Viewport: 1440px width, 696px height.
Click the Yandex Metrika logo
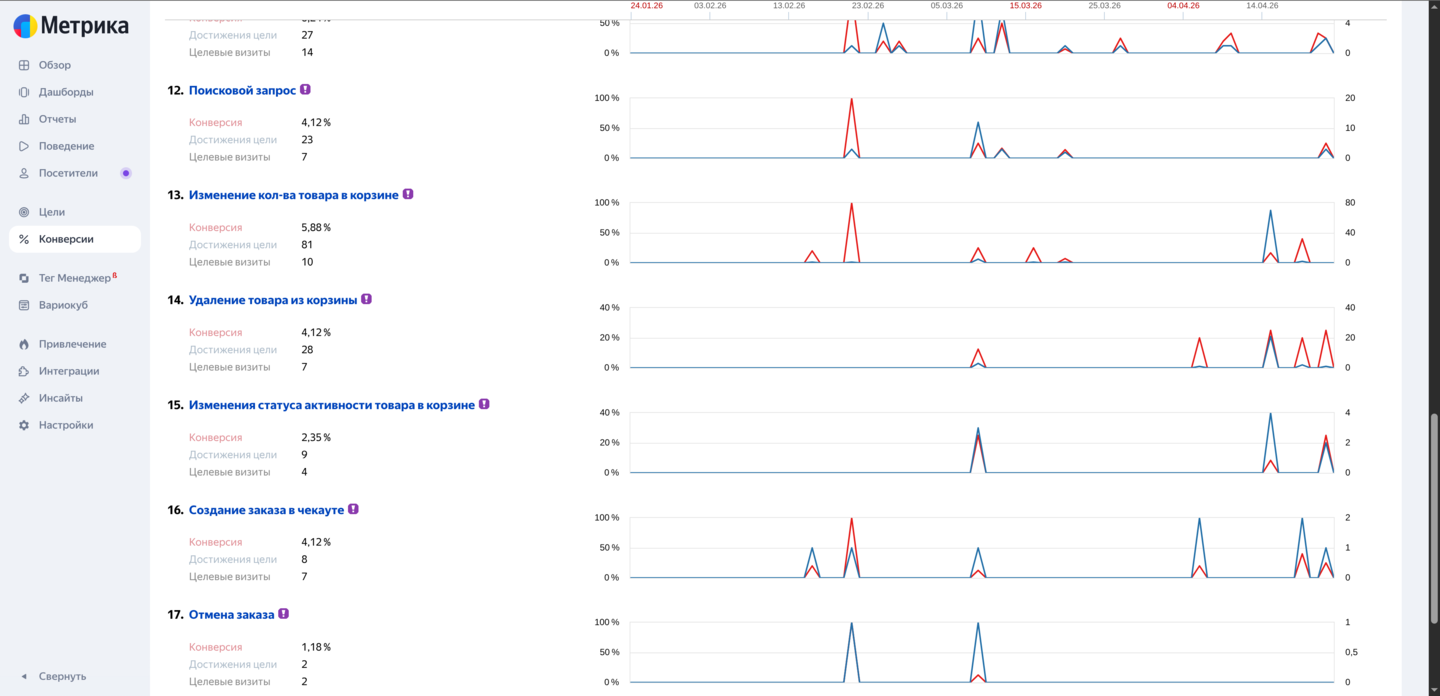[x=71, y=26]
